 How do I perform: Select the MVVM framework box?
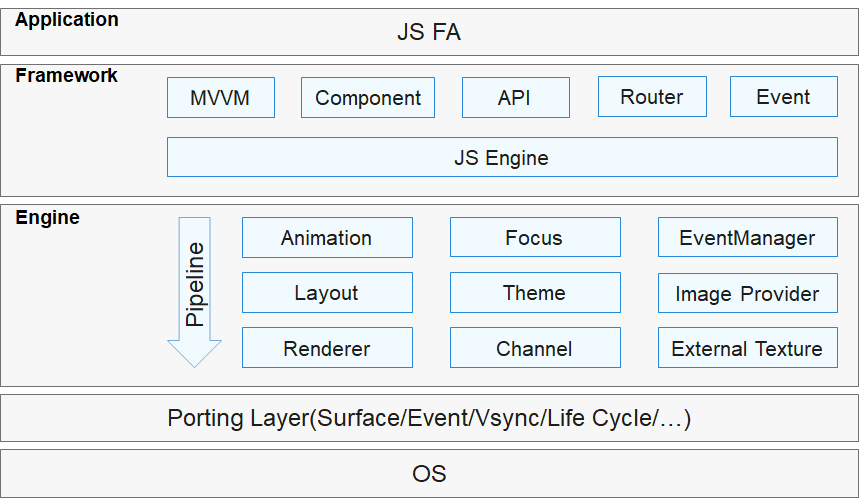[x=220, y=97]
